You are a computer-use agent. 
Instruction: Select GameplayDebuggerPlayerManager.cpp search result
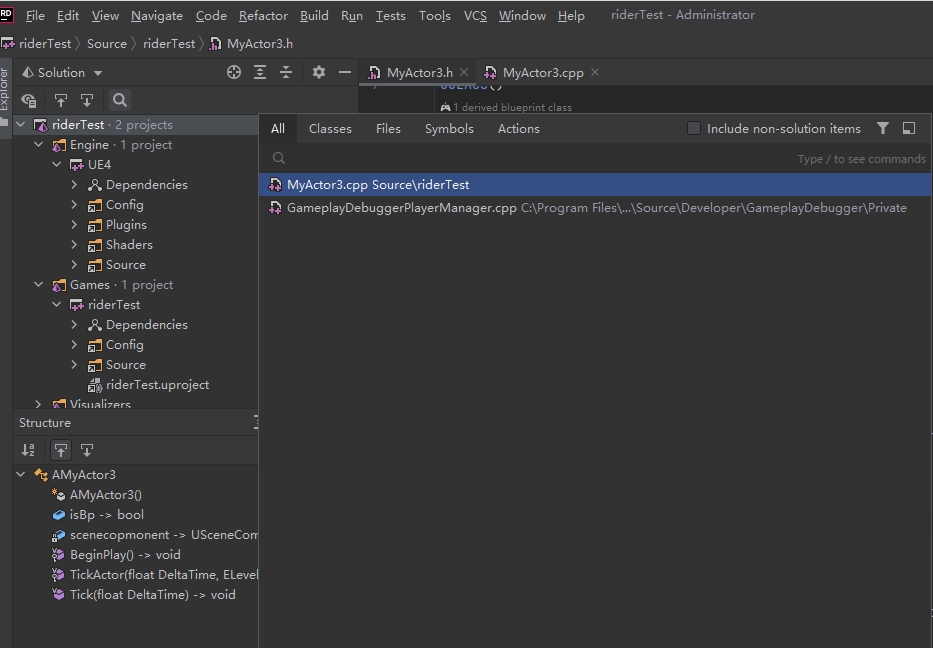(596, 208)
